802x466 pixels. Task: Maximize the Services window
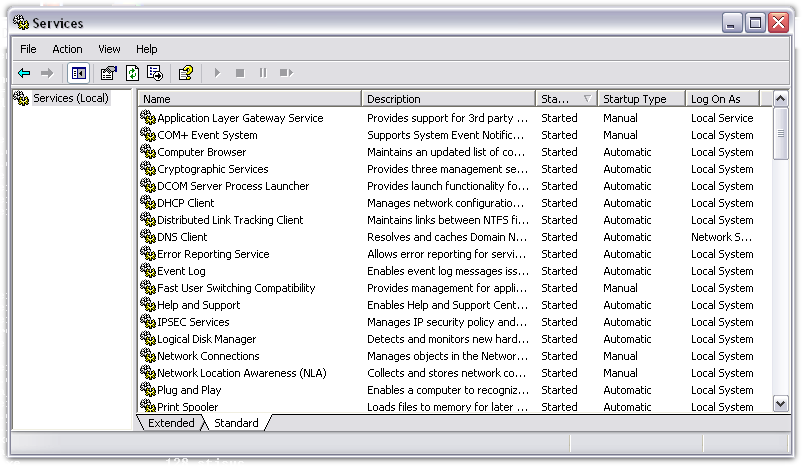coord(755,23)
